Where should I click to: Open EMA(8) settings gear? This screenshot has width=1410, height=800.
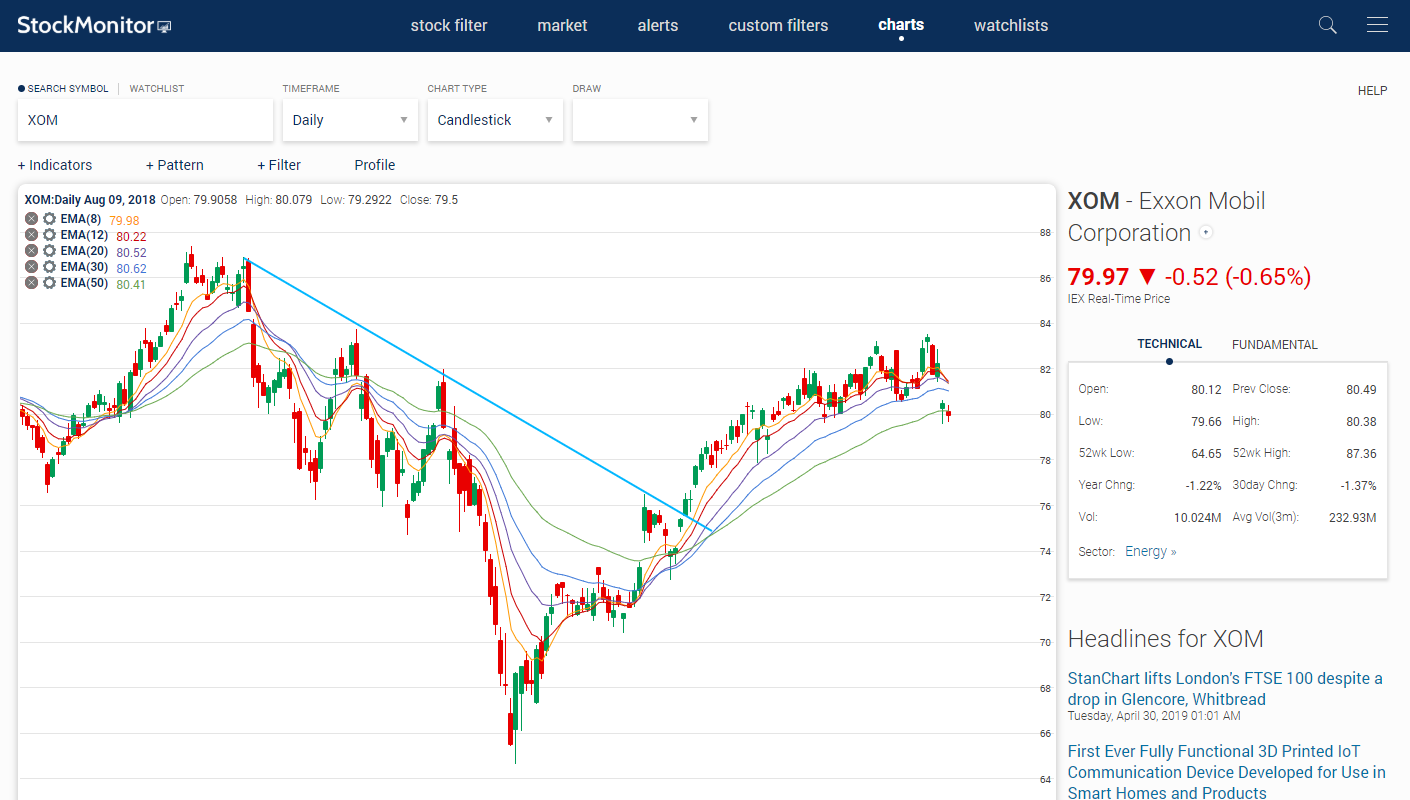pyautogui.click(x=49, y=219)
